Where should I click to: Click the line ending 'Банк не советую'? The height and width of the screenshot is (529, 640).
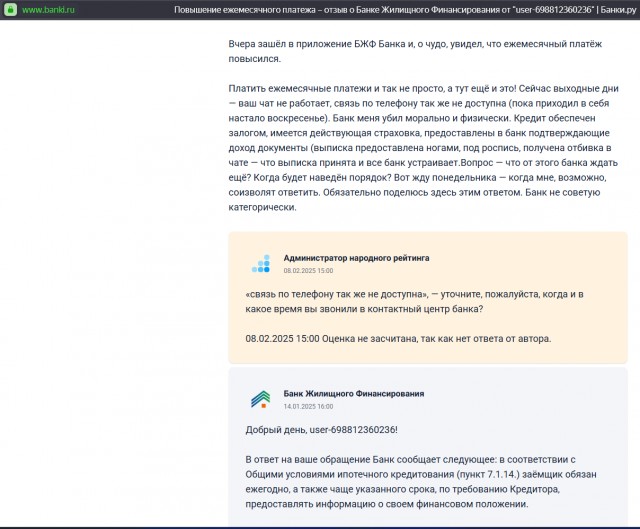[414, 192]
